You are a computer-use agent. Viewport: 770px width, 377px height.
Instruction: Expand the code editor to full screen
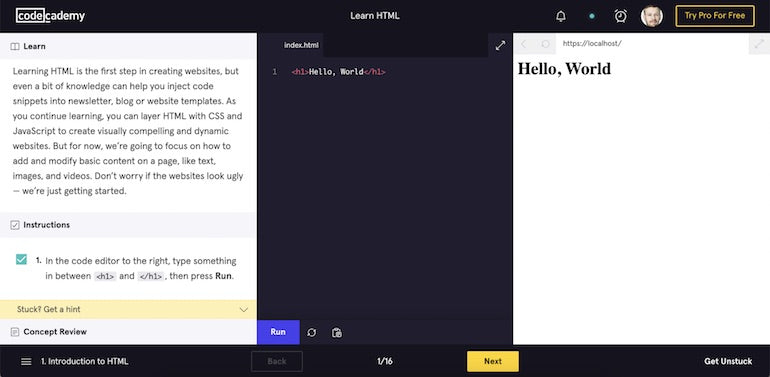500,46
